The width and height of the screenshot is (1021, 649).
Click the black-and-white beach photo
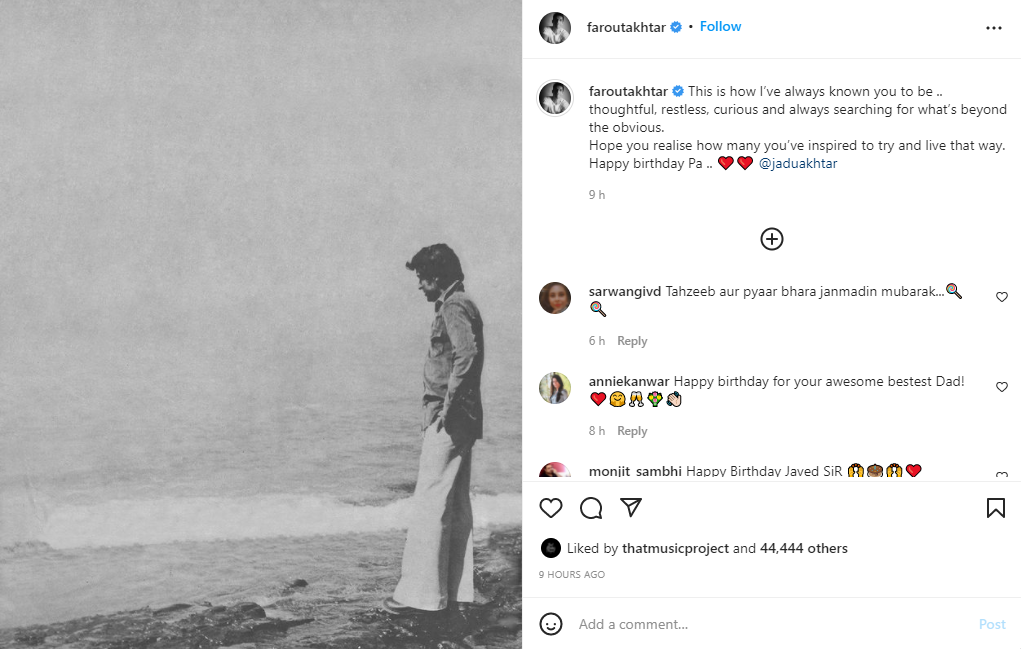(260, 324)
